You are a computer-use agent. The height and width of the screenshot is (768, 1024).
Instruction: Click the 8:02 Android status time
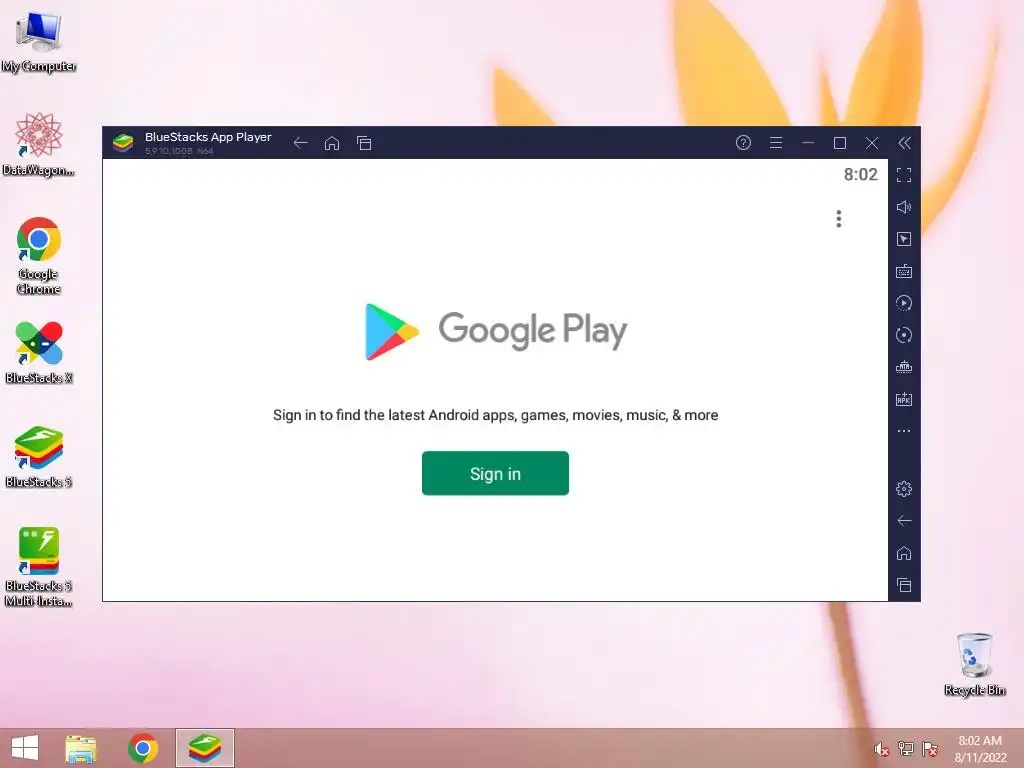860,174
